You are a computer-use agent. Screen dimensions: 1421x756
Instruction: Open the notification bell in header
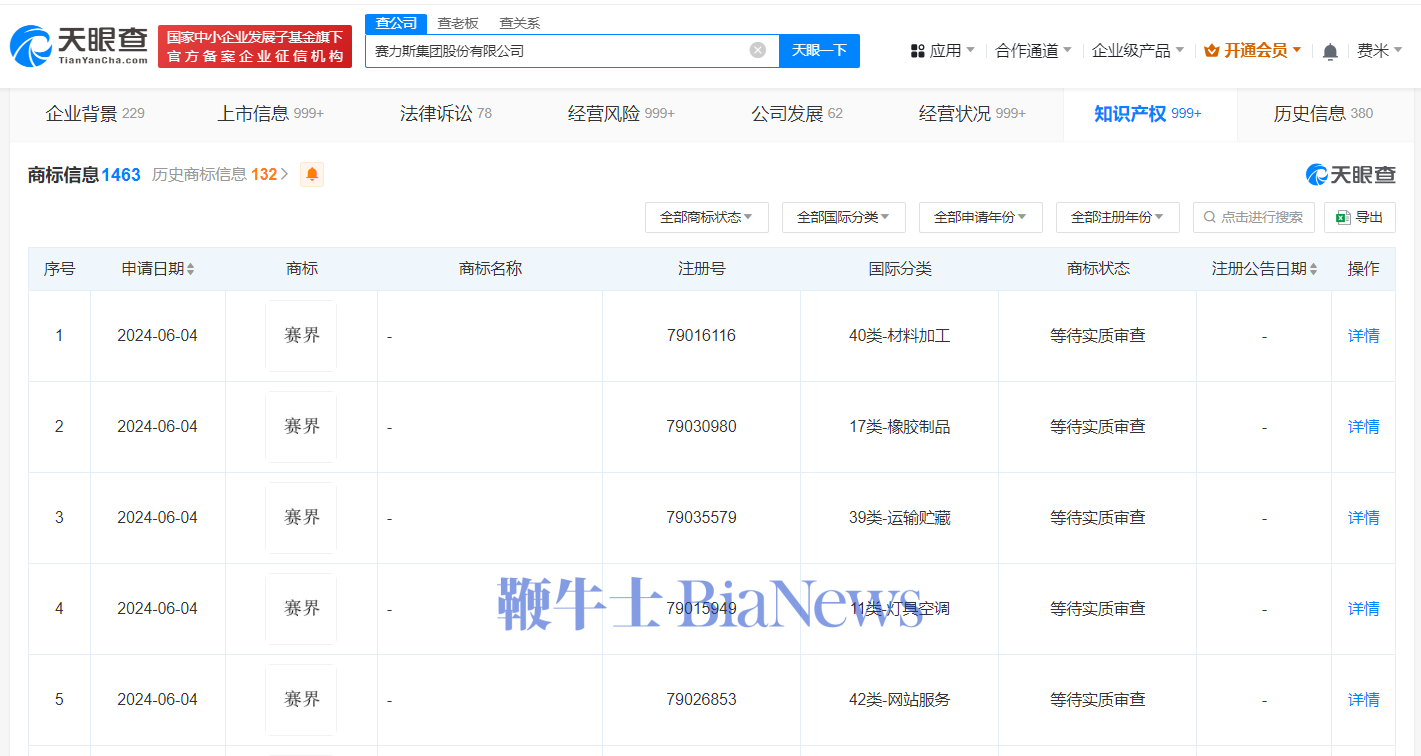click(x=1330, y=51)
